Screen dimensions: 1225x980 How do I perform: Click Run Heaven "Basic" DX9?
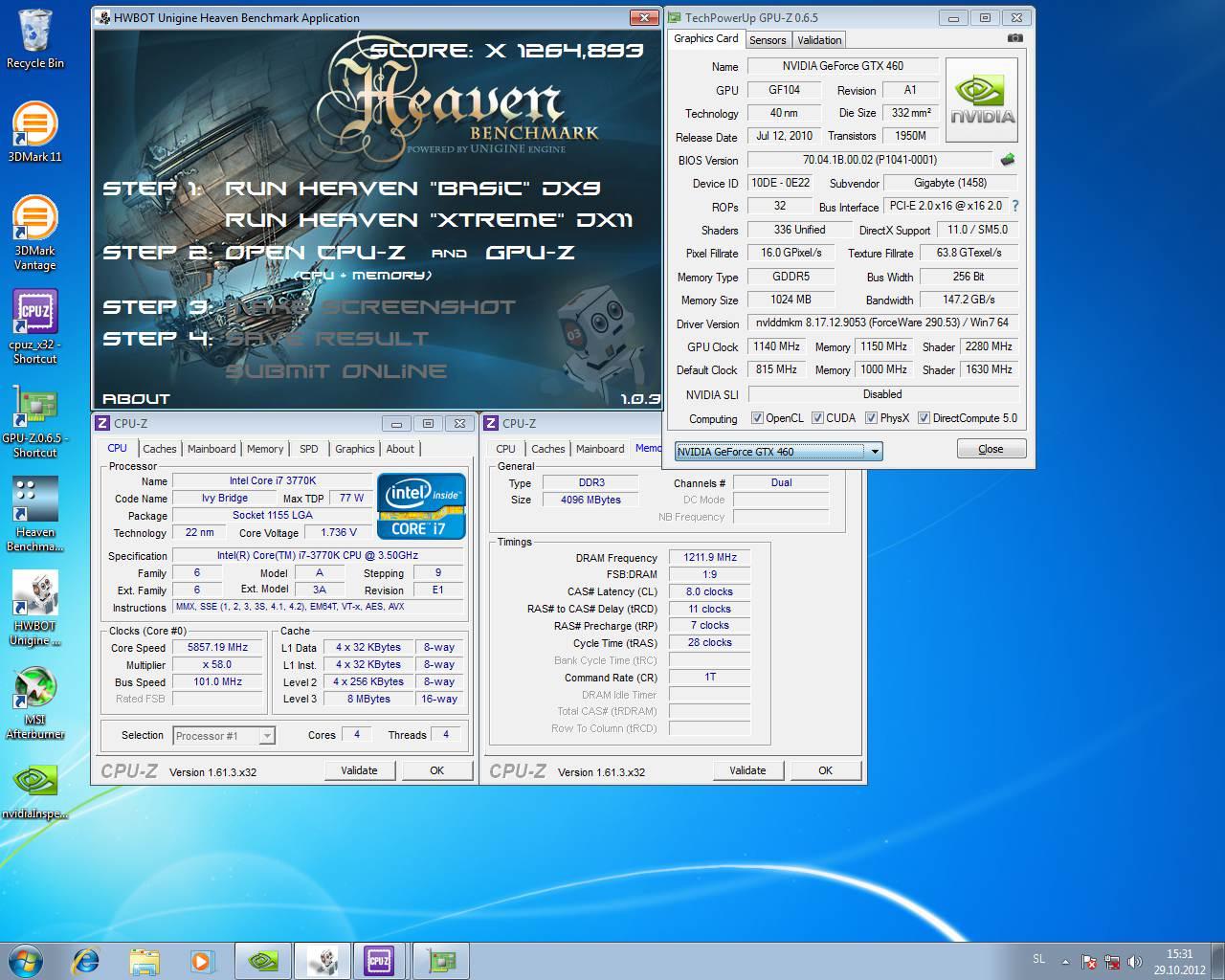click(x=412, y=189)
